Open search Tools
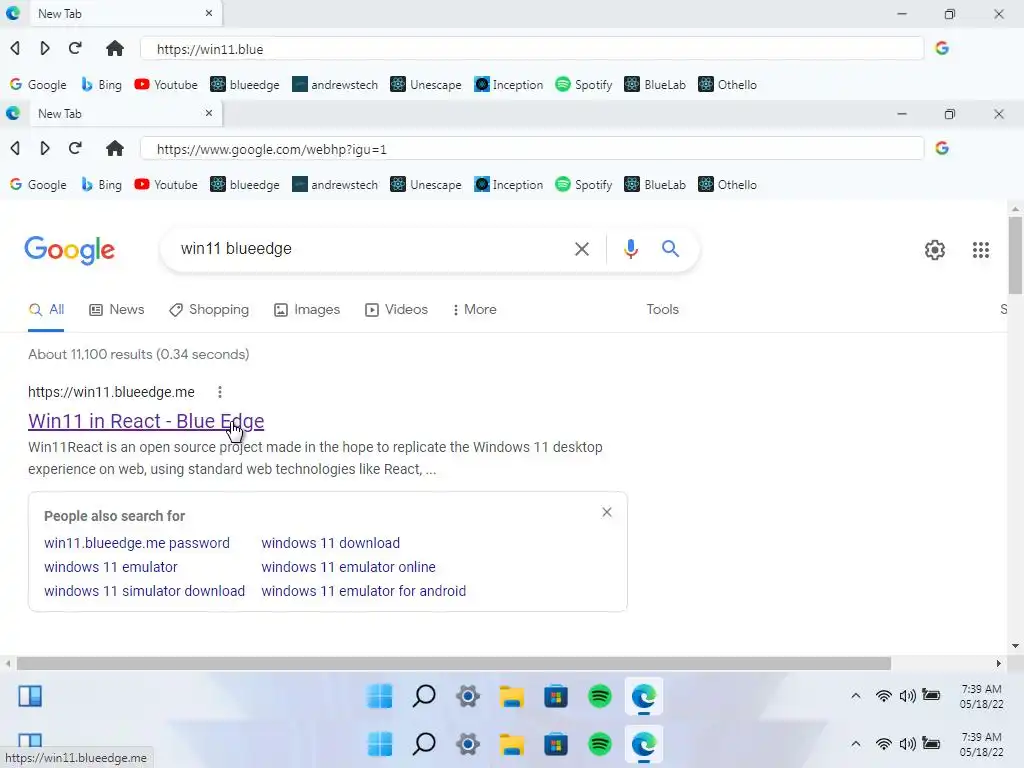Image resolution: width=1024 pixels, height=768 pixels. 662,310
